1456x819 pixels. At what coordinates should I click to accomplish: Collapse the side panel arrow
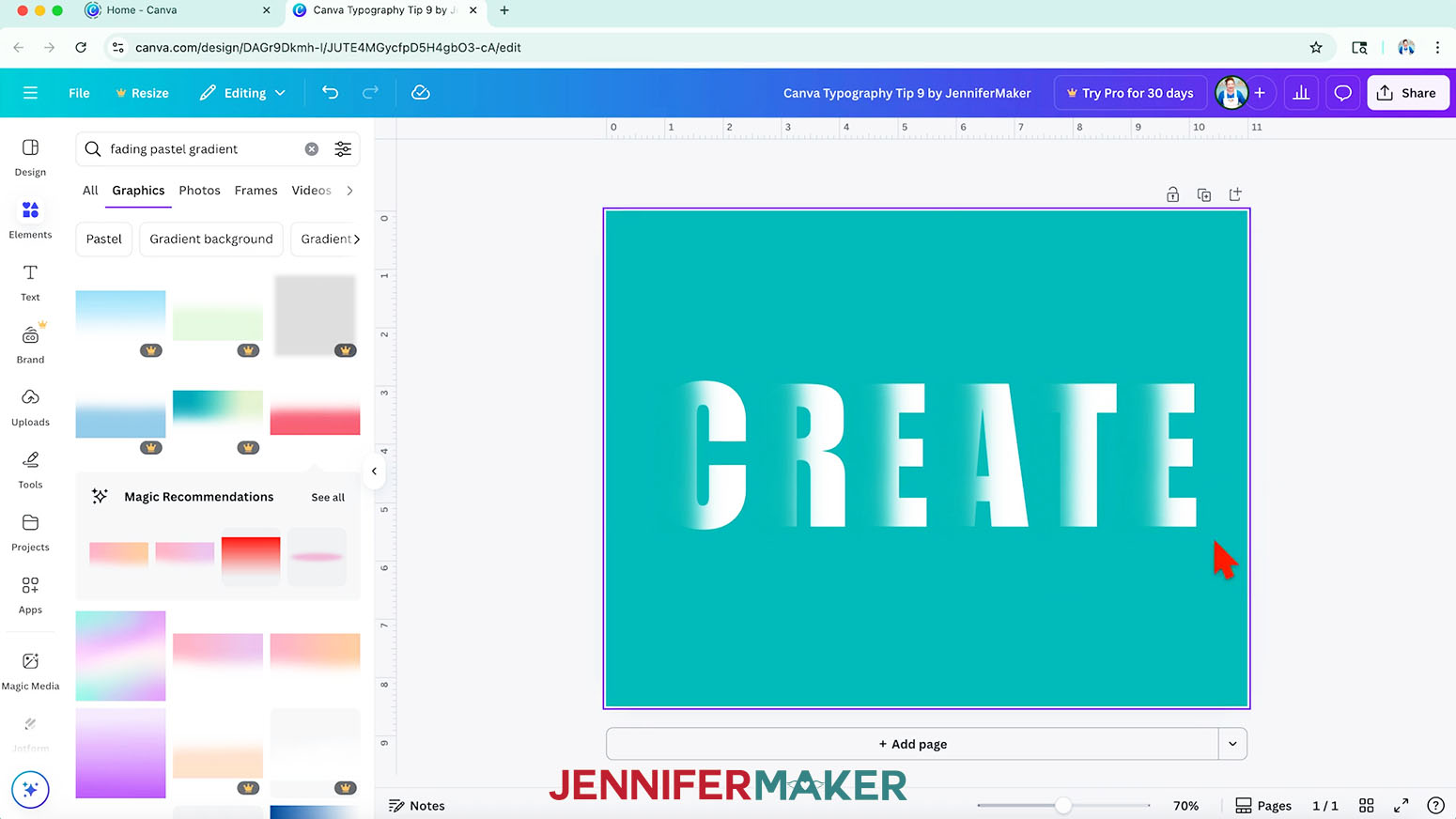374,471
